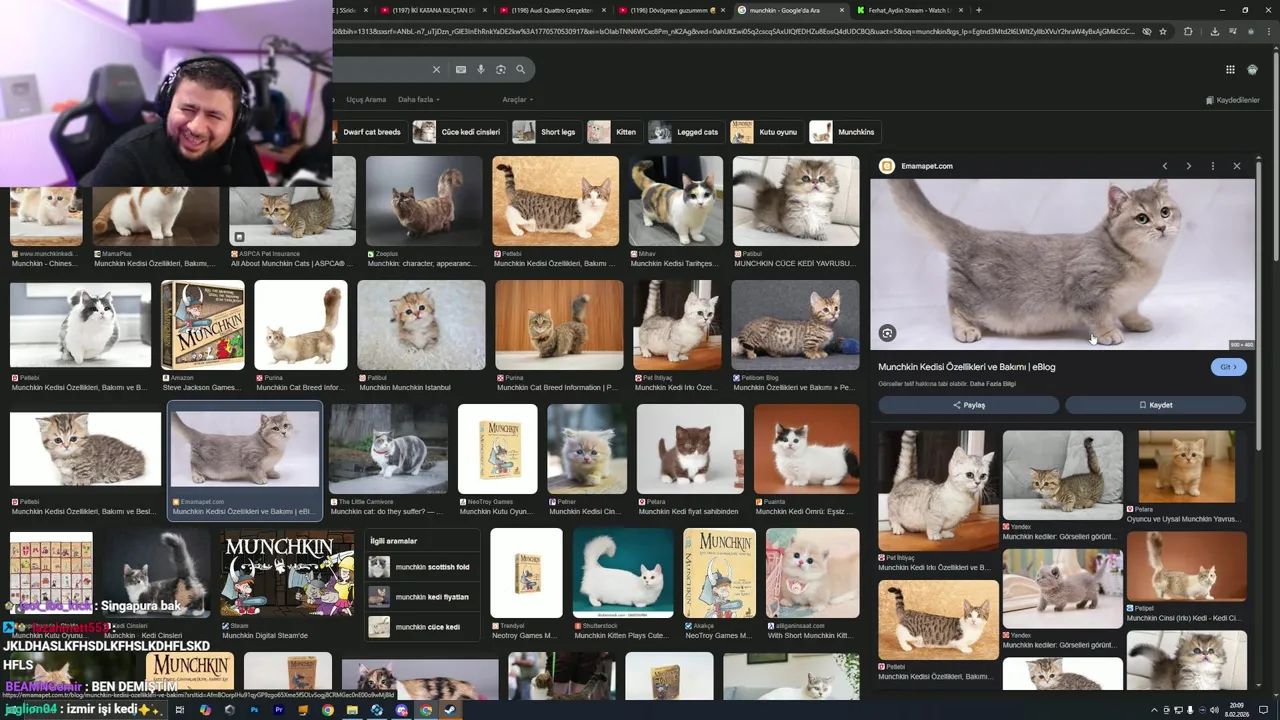Open browser extensions puzzle icon
This screenshot has width=1280, height=720.
tap(1188, 31)
